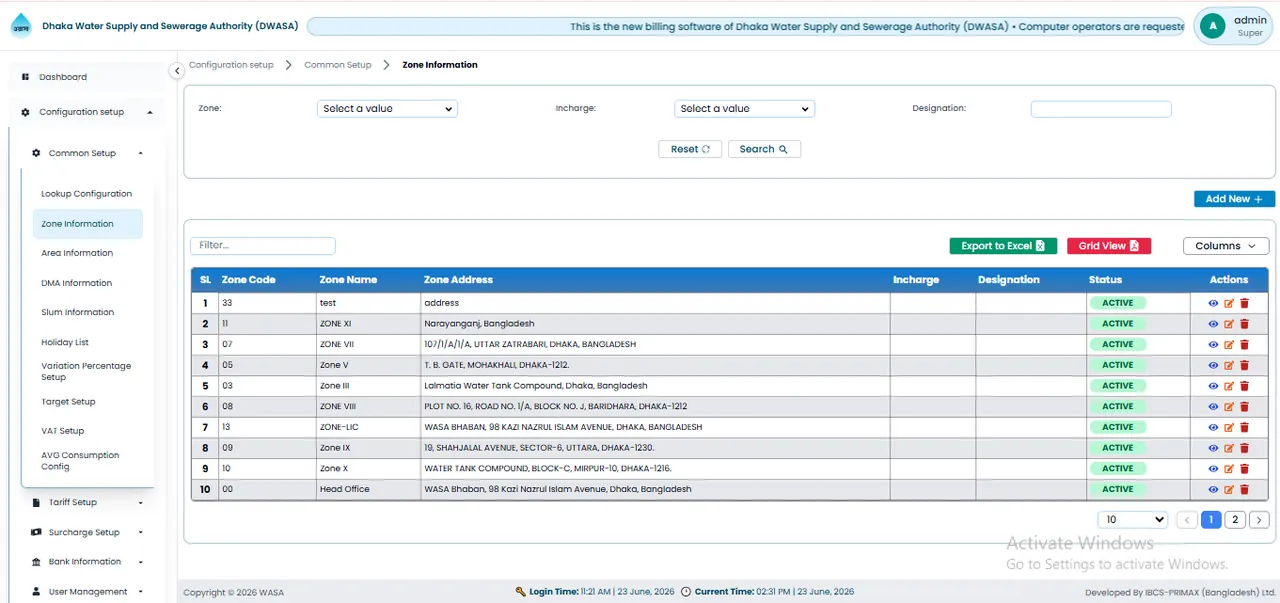Collapse Configuration setup menu
Image resolution: width=1280 pixels, height=603 pixels.
pyautogui.click(x=86, y=112)
